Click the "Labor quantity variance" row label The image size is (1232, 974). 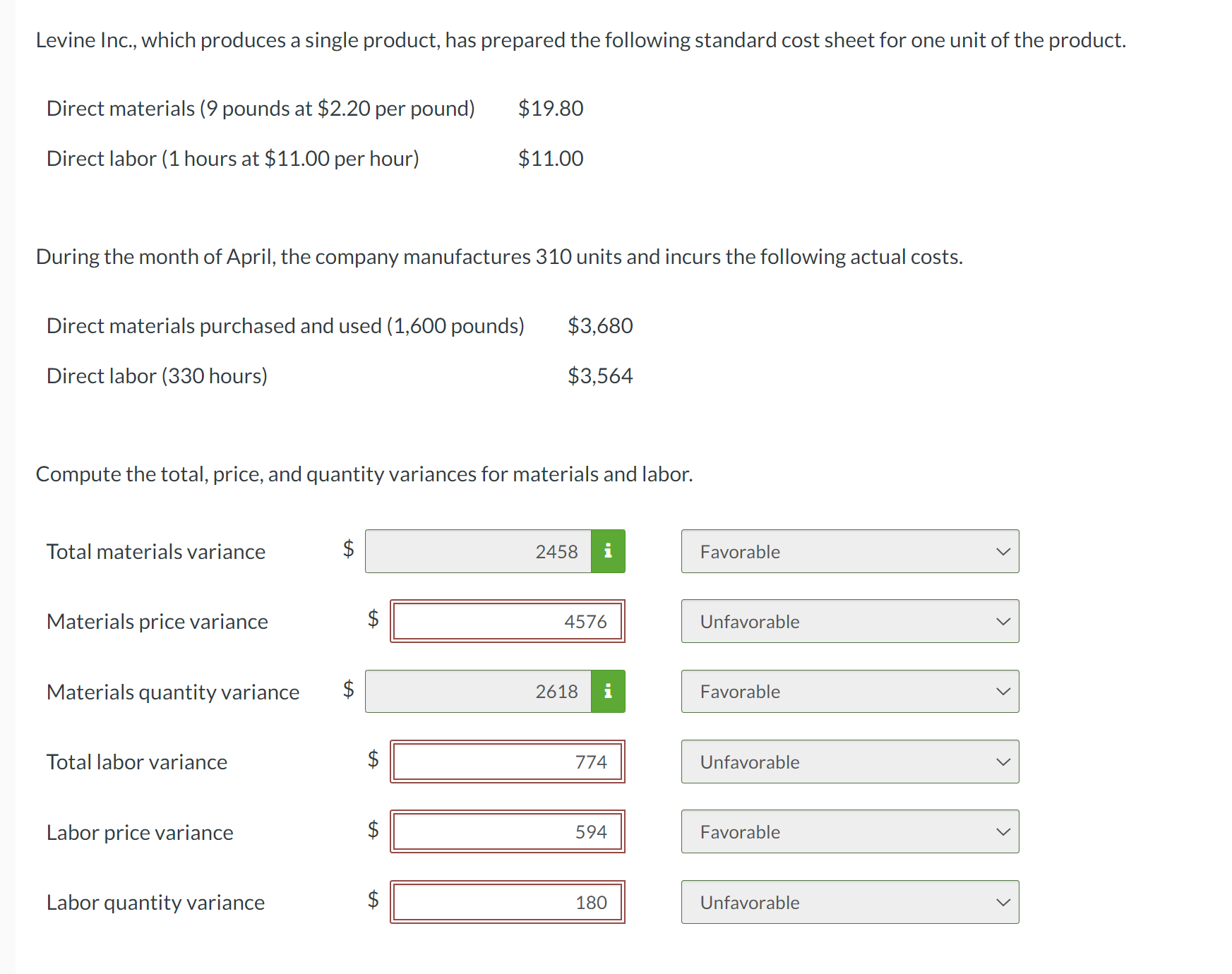tap(155, 902)
